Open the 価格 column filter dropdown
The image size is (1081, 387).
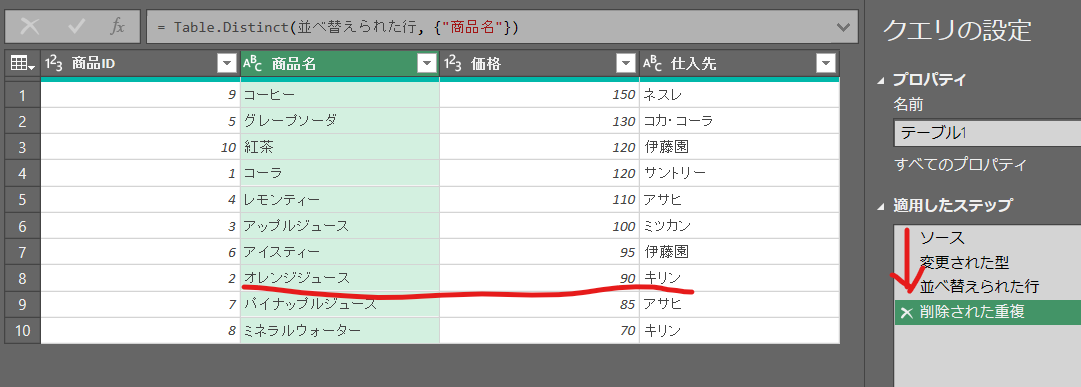(x=626, y=64)
